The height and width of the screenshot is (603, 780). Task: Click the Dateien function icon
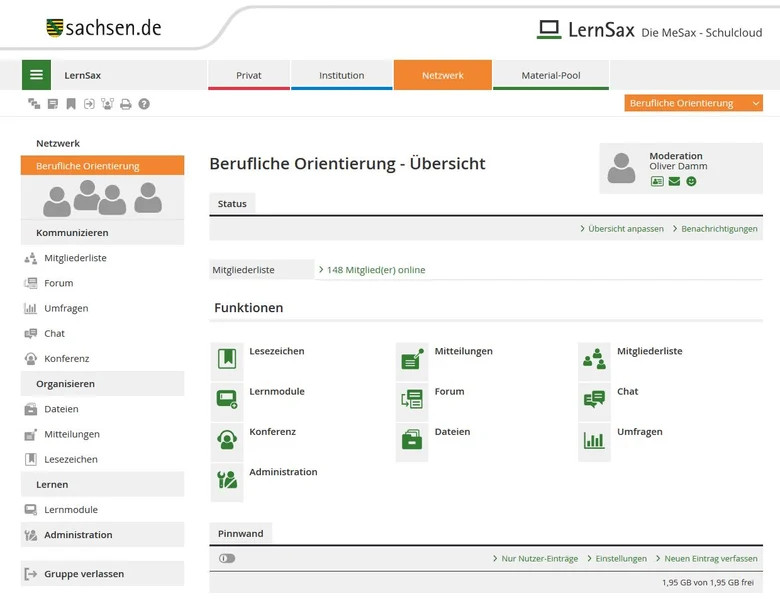pos(412,439)
